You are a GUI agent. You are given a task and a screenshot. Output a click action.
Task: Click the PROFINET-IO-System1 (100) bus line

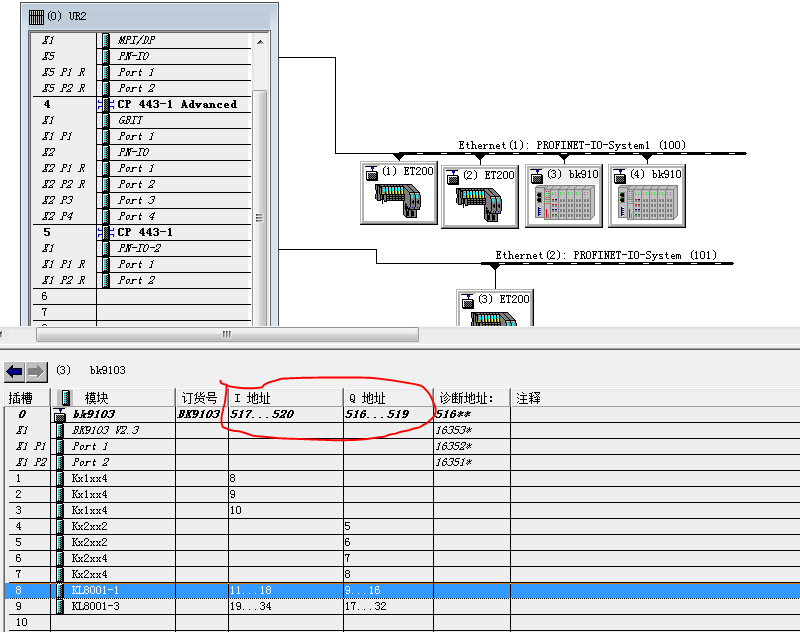pos(600,154)
